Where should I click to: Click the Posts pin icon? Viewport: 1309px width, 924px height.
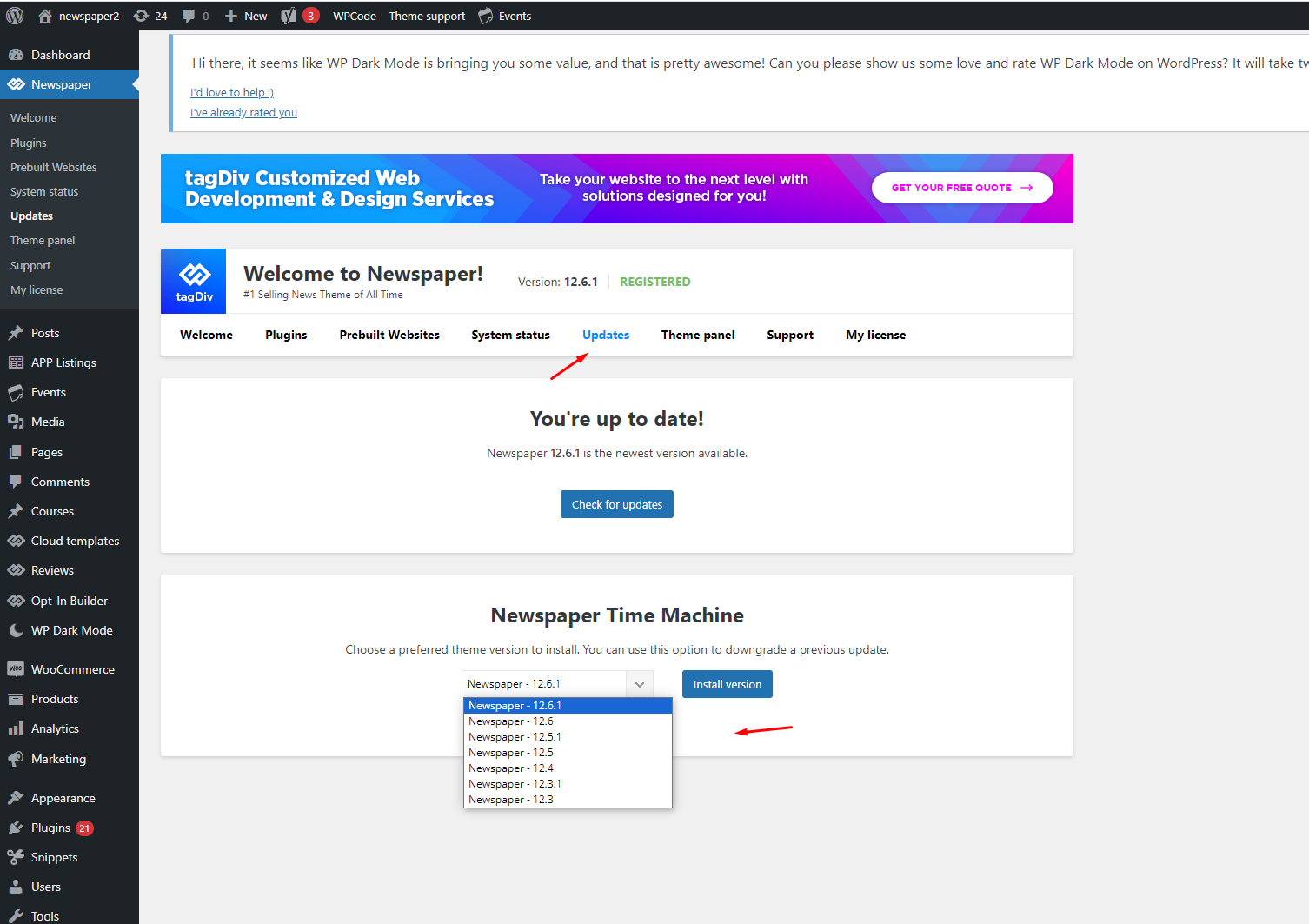16,333
